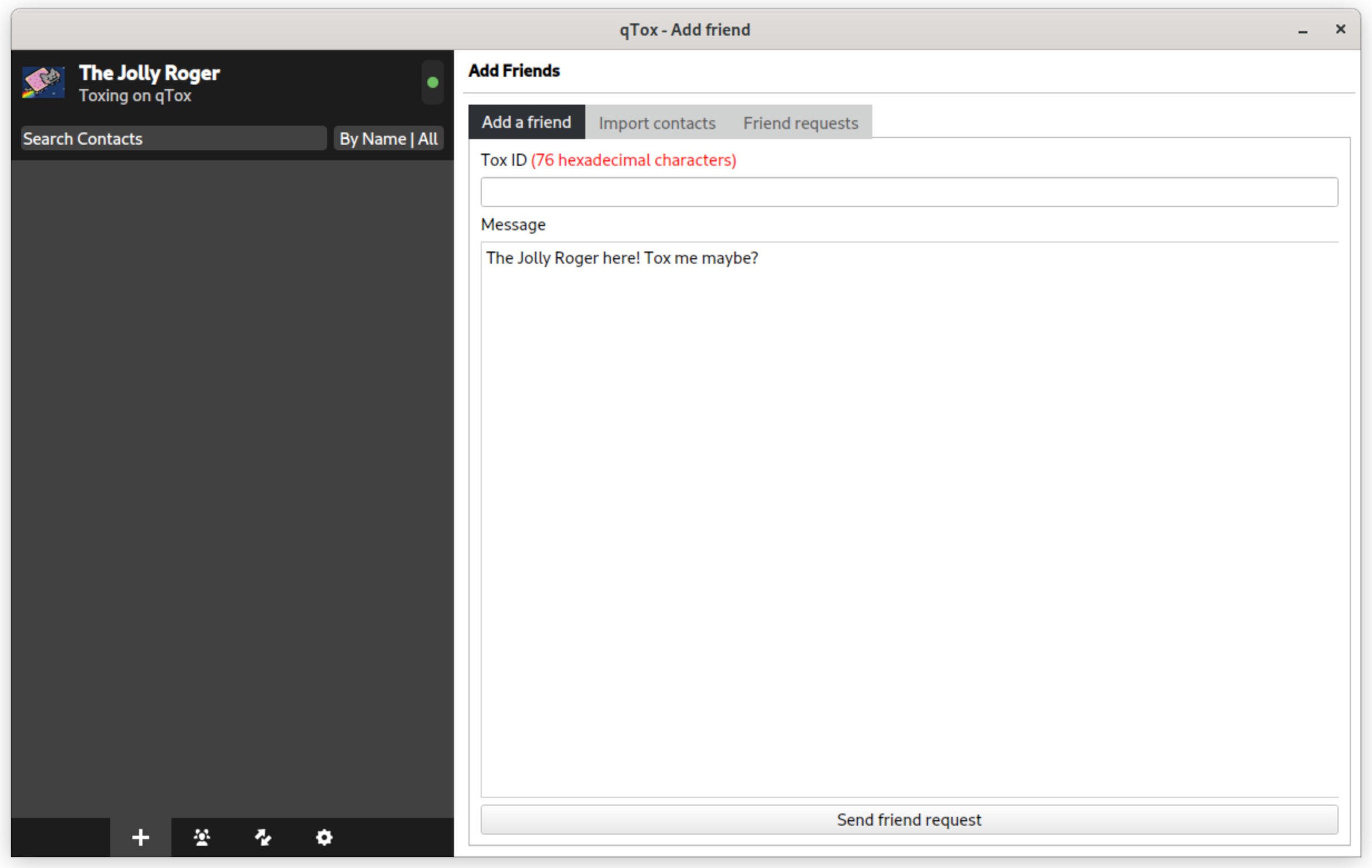Open the settings gear icon

(x=324, y=837)
